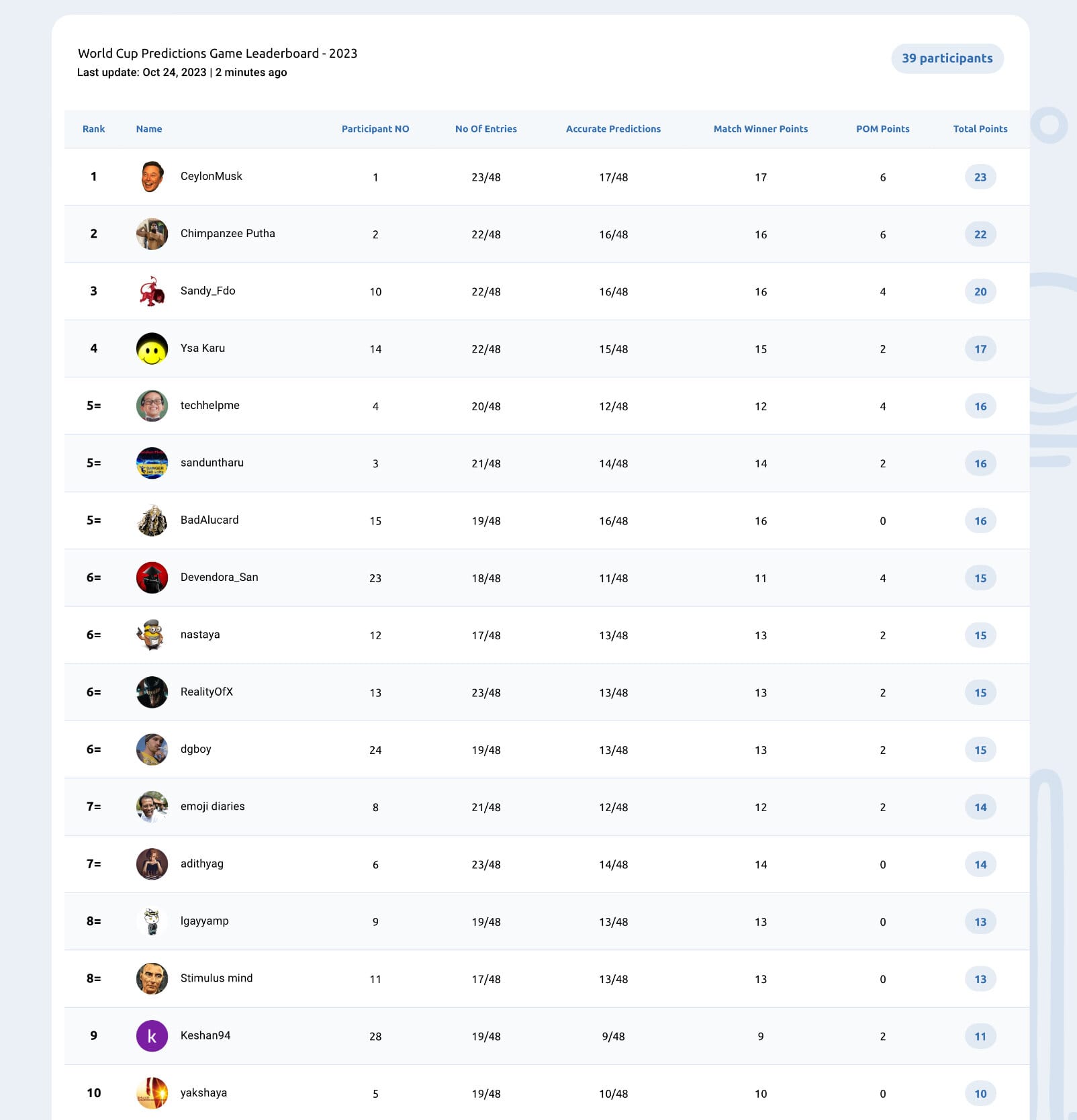Open the 39 participants badge

(x=947, y=58)
